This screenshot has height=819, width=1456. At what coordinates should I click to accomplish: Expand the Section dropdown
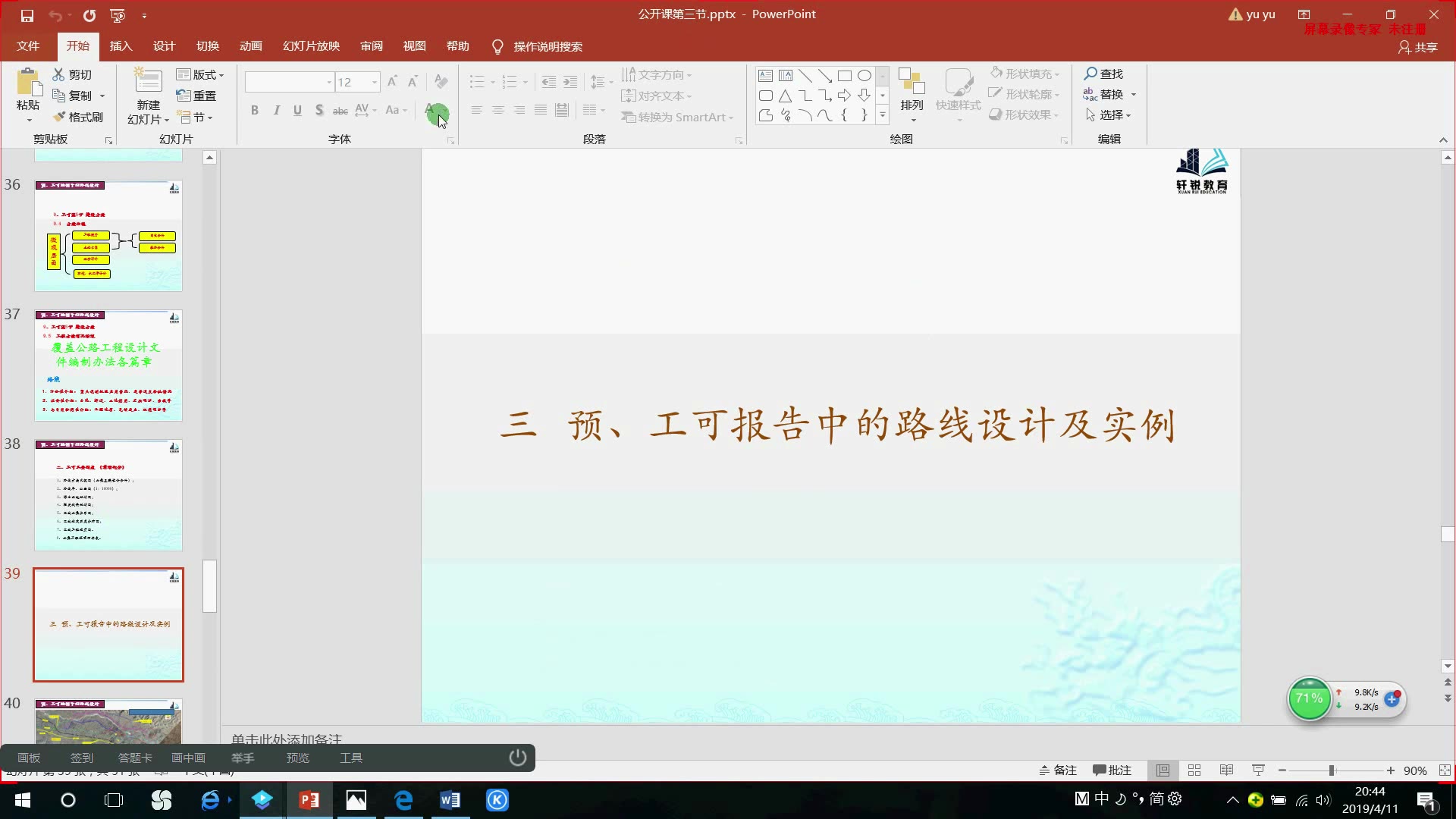(x=195, y=117)
